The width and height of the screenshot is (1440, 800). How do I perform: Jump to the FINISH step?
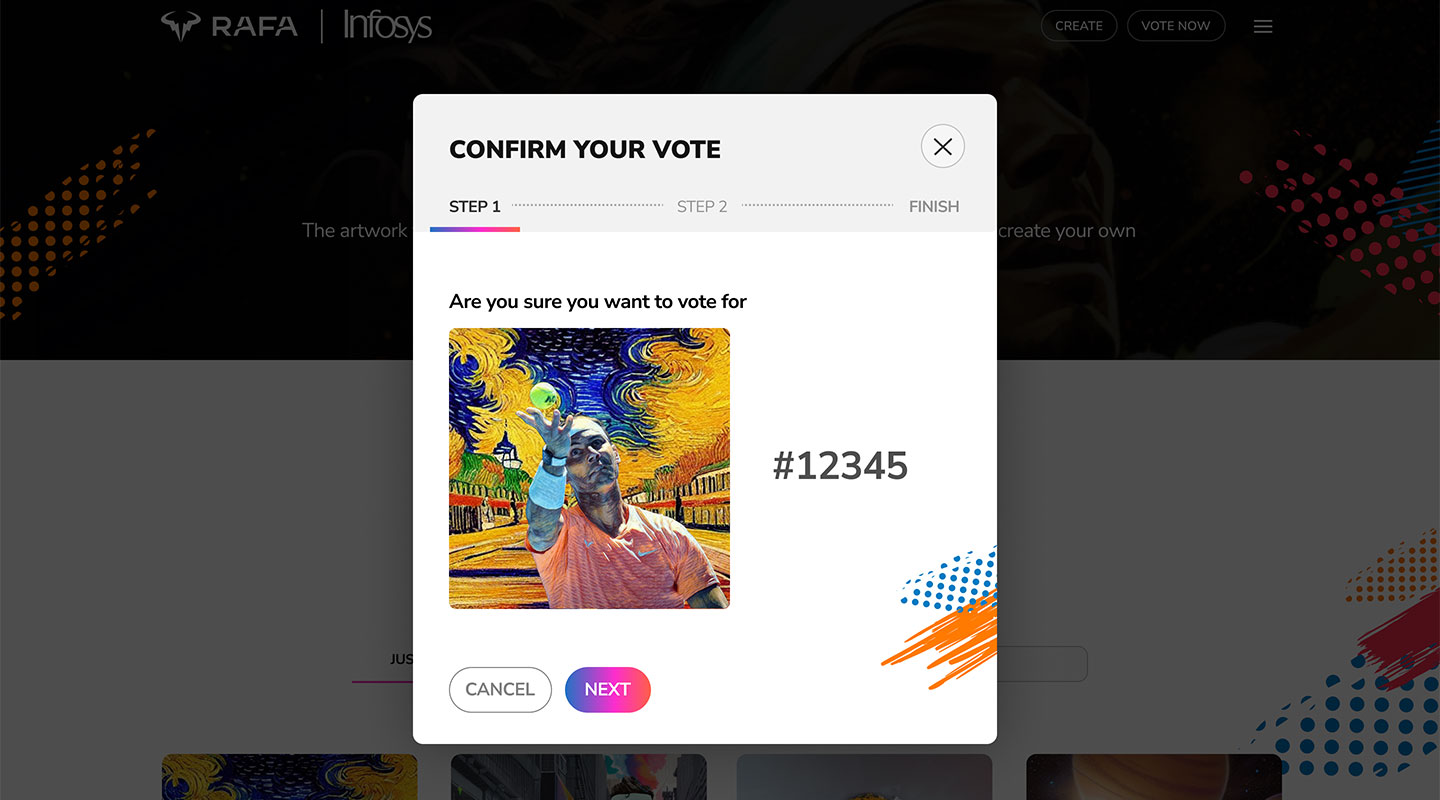coord(934,207)
